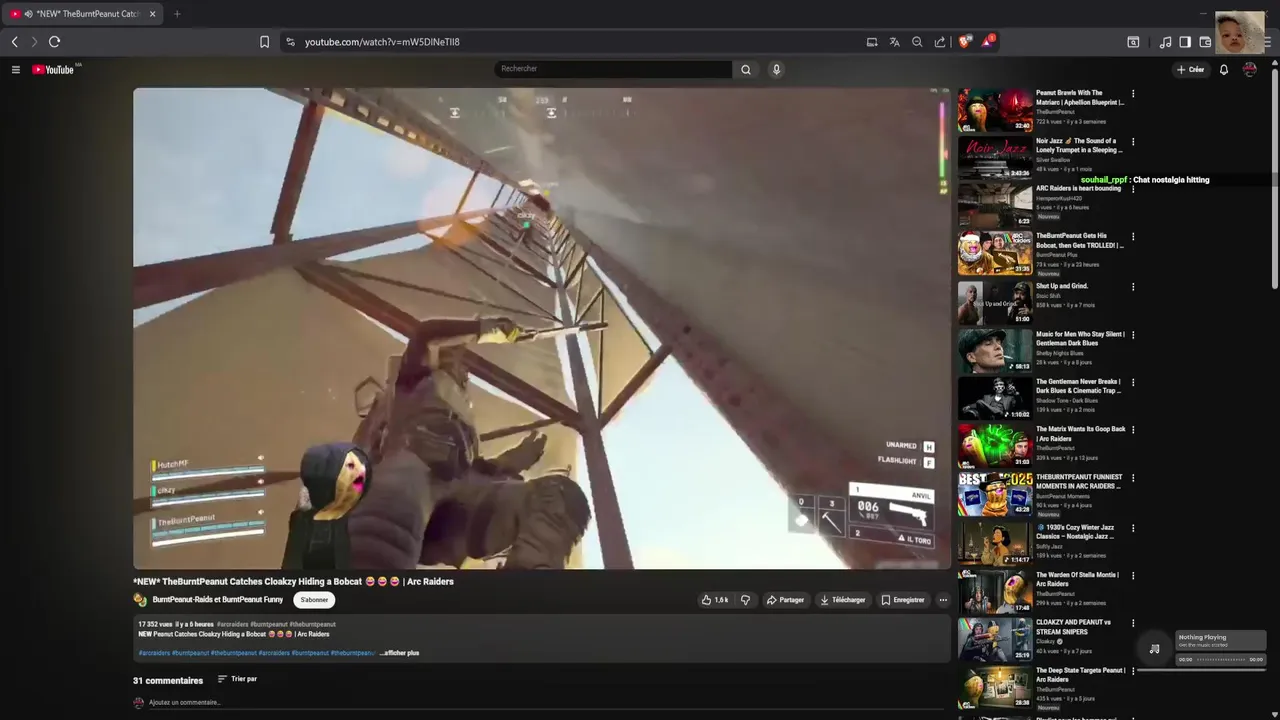Open the Brave Shields lion icon
Screen dimensions: 1280x720
point(965,42)
